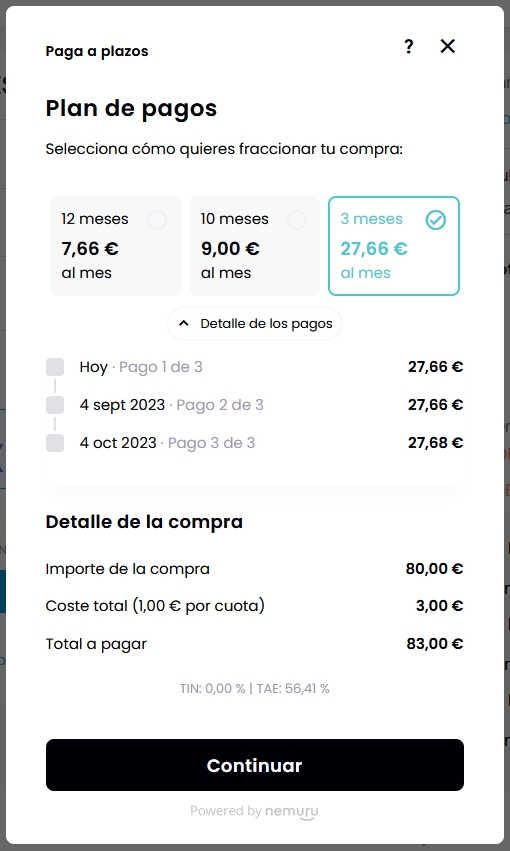Screen dimensions: 510x851
Task: Close the Paga a plazos dialog
Action: pos(448,46)
